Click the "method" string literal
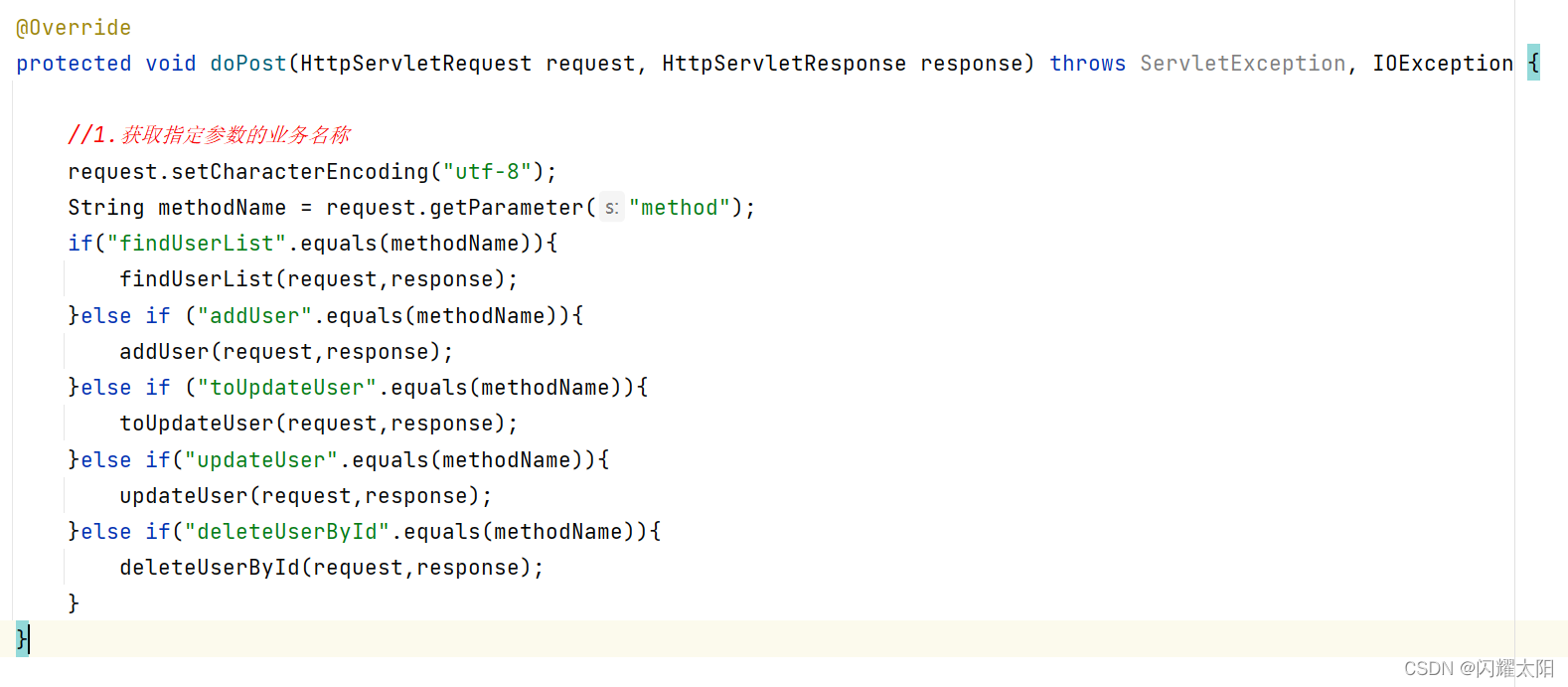This screenshot has height=687, width=1568. click(681, 208)
